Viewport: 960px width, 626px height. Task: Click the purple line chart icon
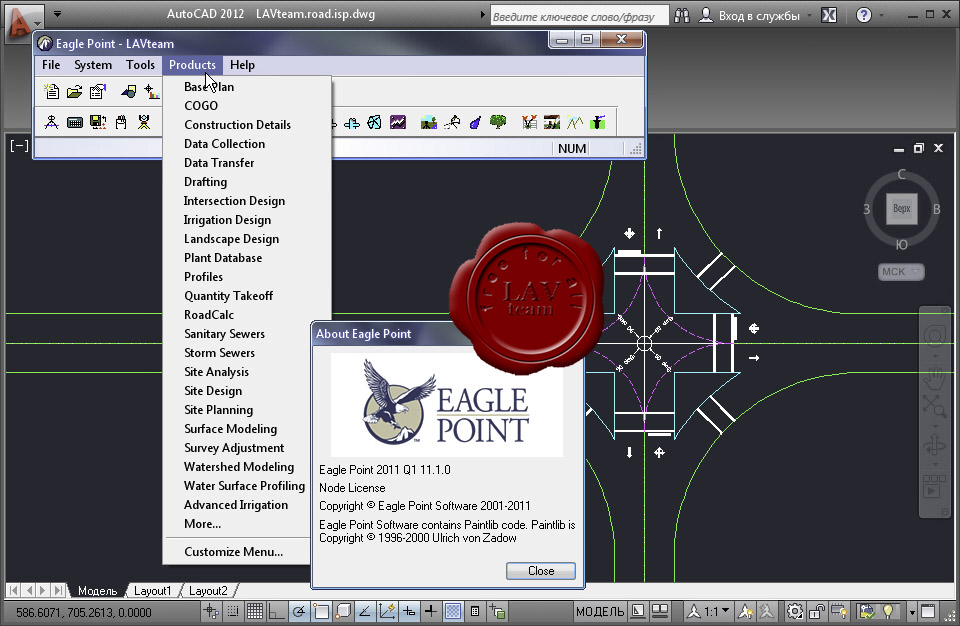[398, 123]
